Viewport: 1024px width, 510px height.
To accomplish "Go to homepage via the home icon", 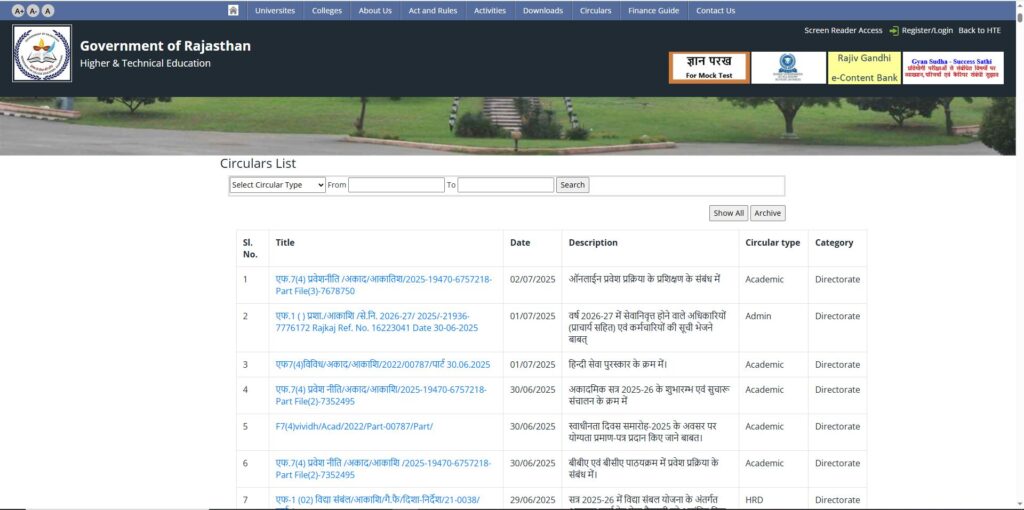I will tap(233, 10).
